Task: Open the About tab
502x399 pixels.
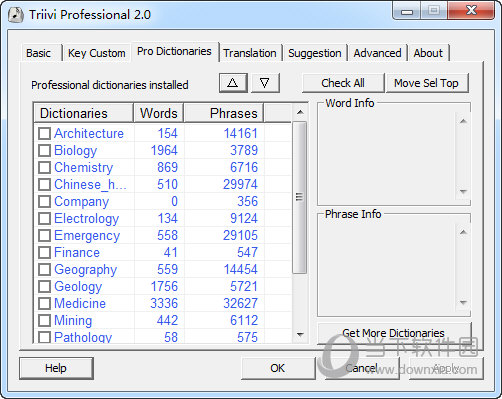Action: [x=428, y=53]
